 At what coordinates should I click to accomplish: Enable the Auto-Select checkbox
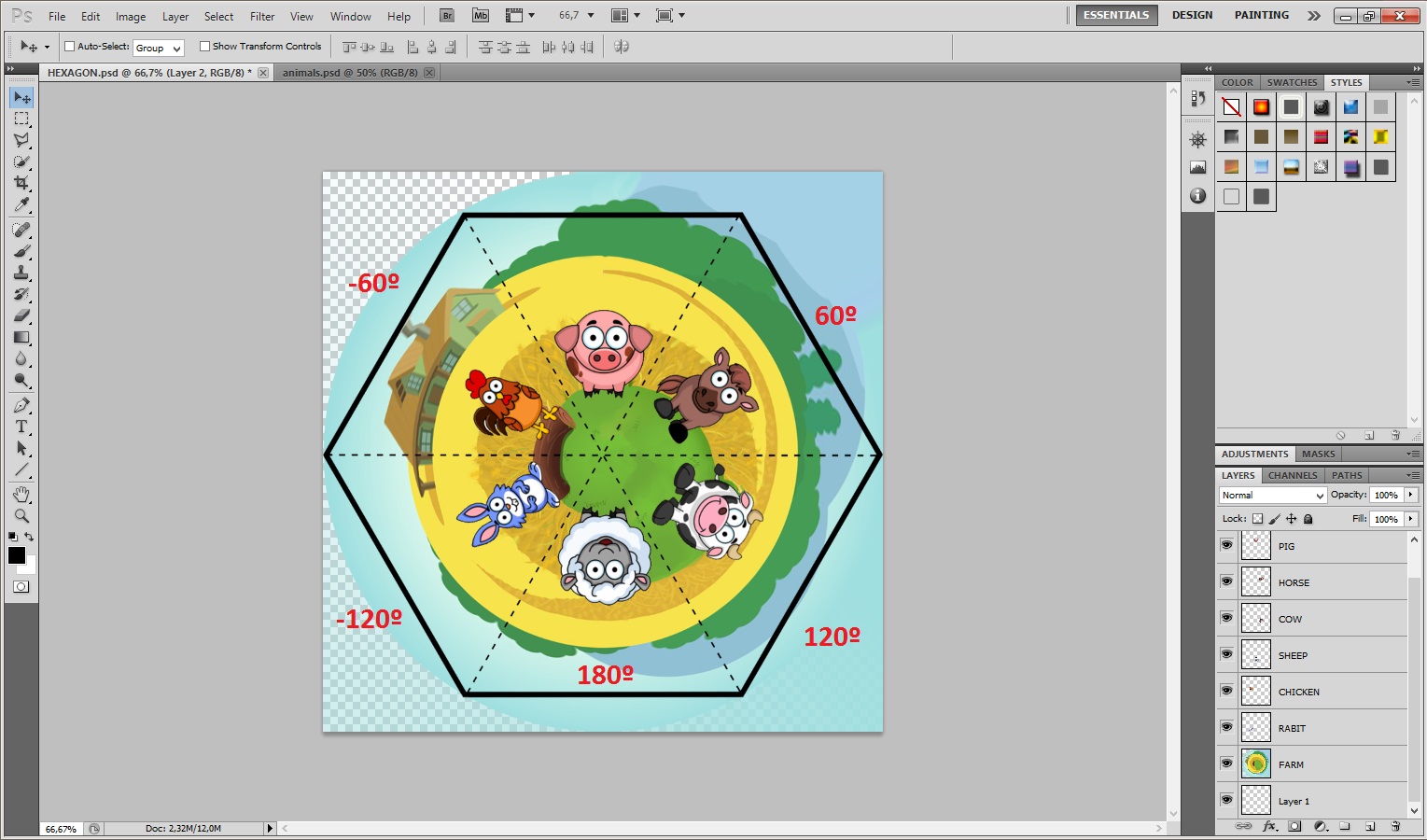69,47
